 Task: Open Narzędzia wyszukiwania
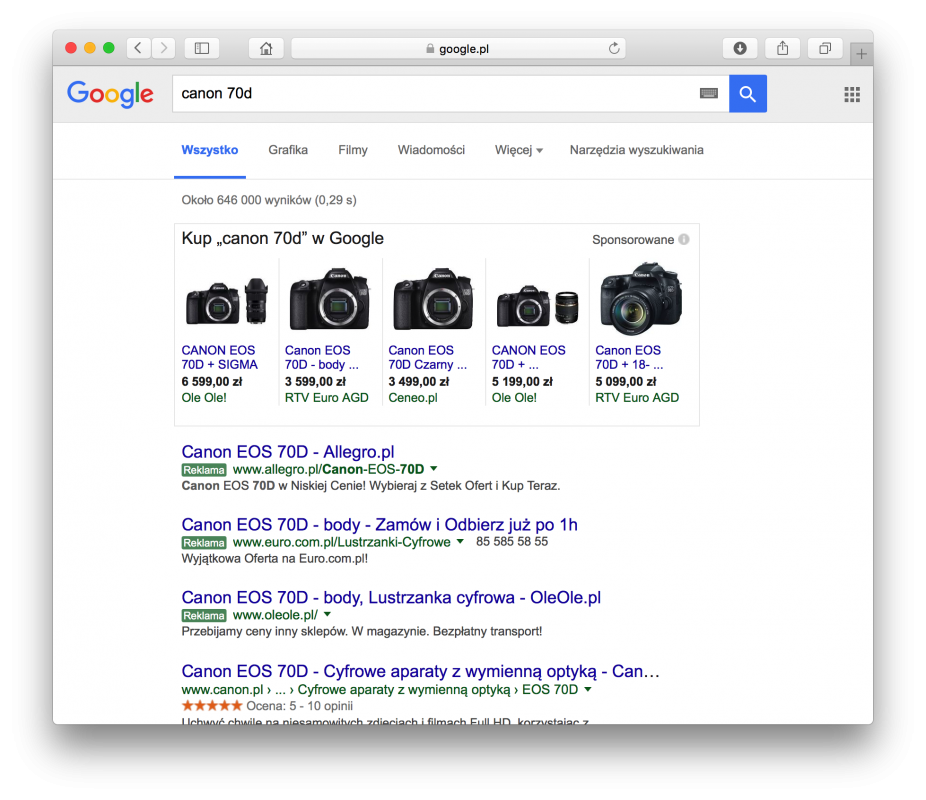(635, 150)
